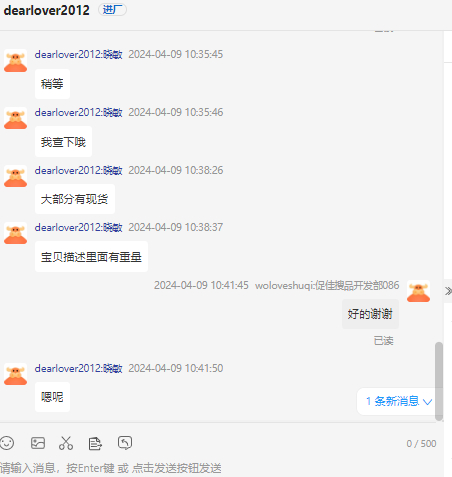Jump to 1 条新消息 notification
This screenshot has height=477, width=452.
[x=399, y=401]
